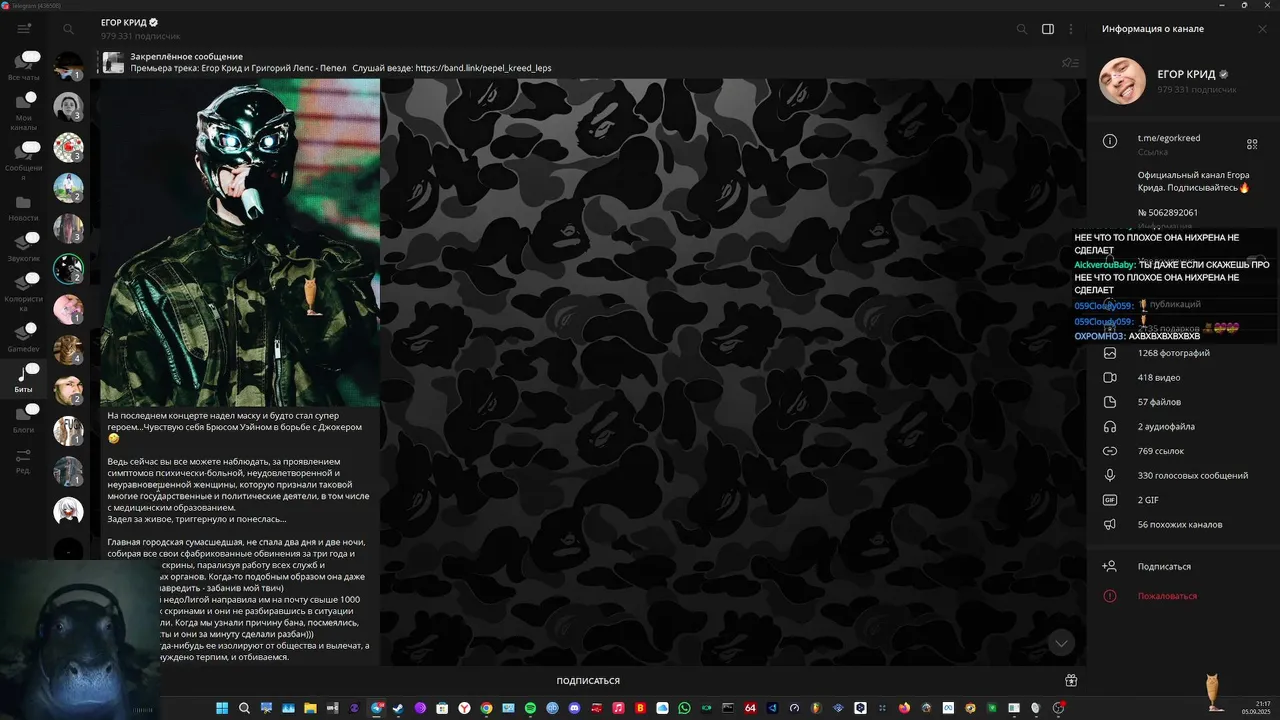Image resolution: width=1280 pixels, height=720 pixels.
Task: Report channel via Пожаловаться
Action: [x=1167, y=596]
